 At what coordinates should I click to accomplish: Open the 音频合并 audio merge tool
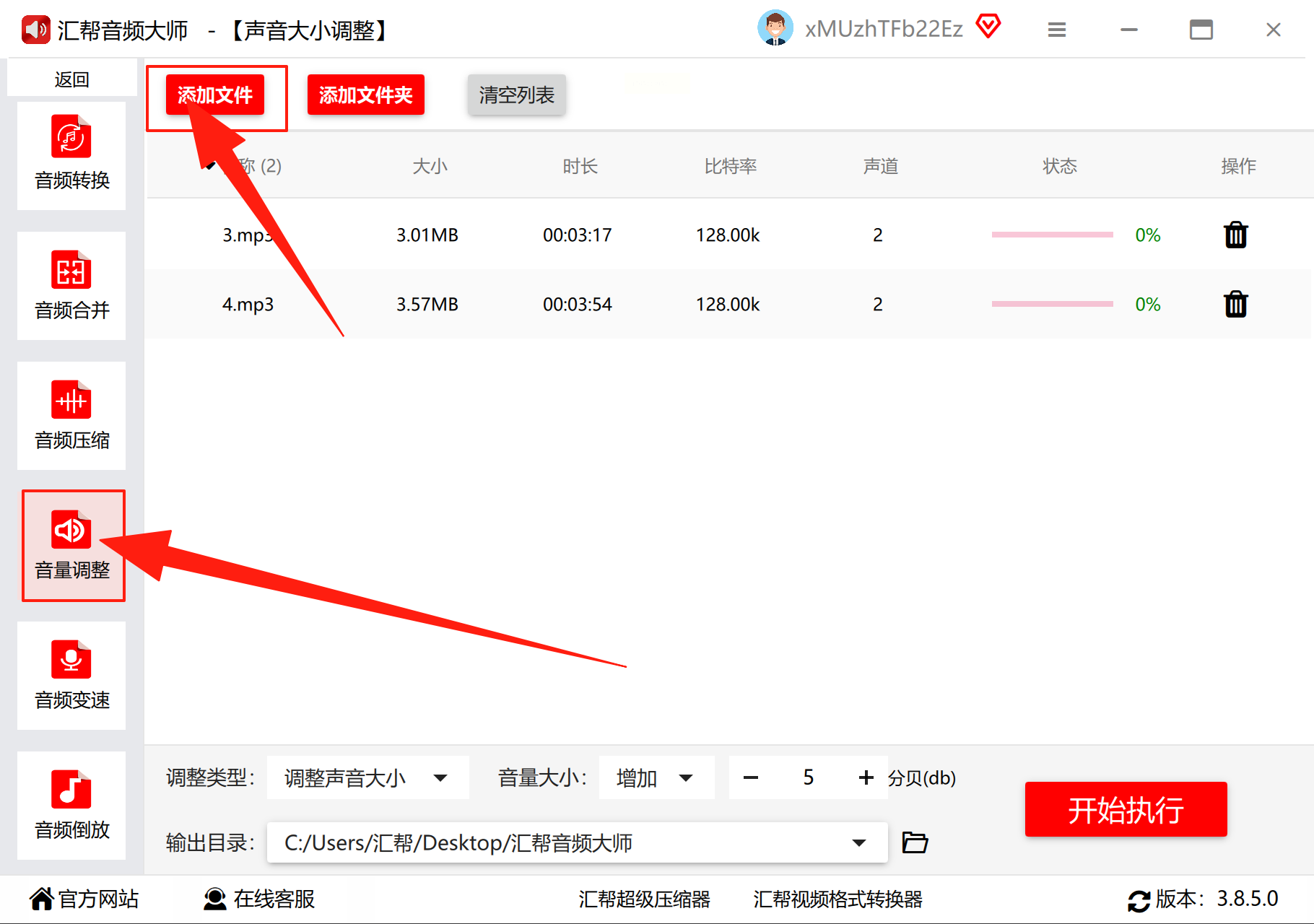click(71, 285)
